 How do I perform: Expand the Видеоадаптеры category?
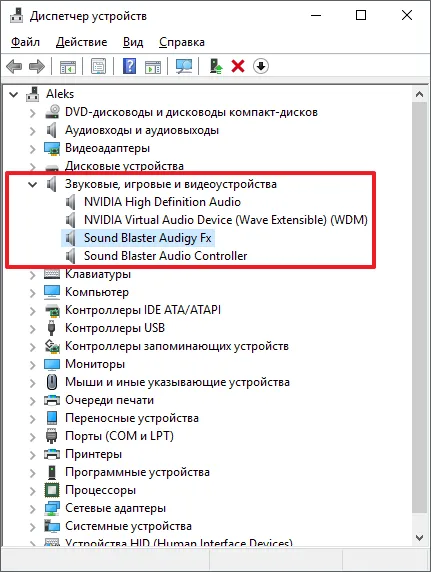click(33, 148)
